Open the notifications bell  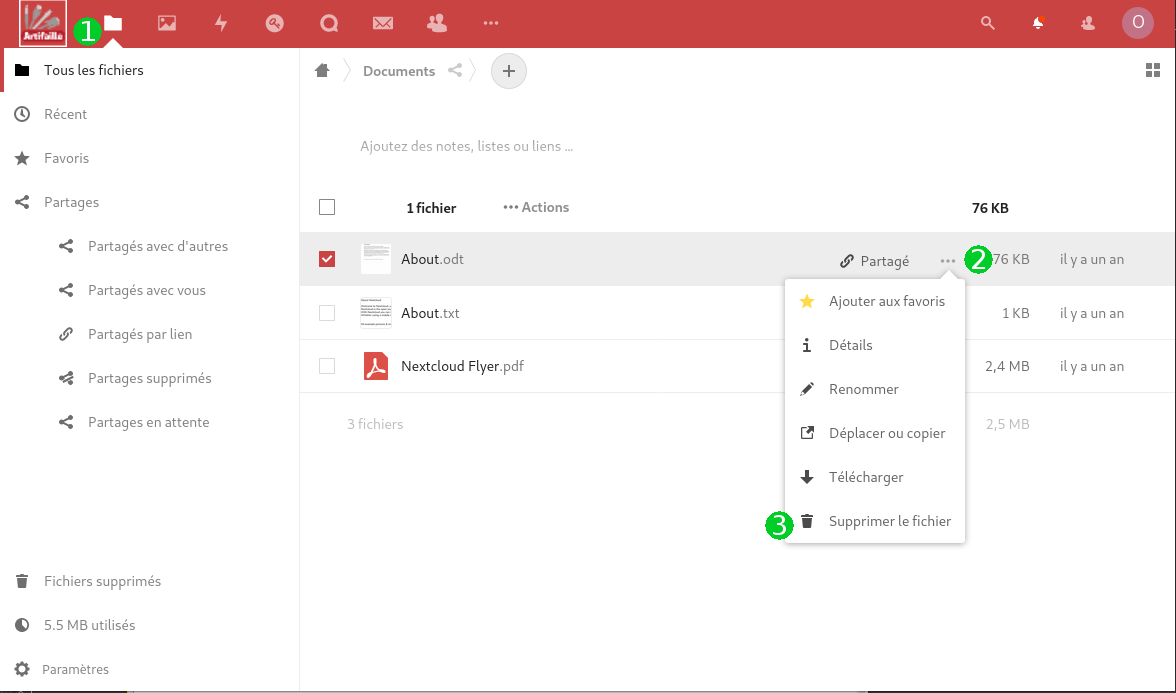pos(1038,23)
